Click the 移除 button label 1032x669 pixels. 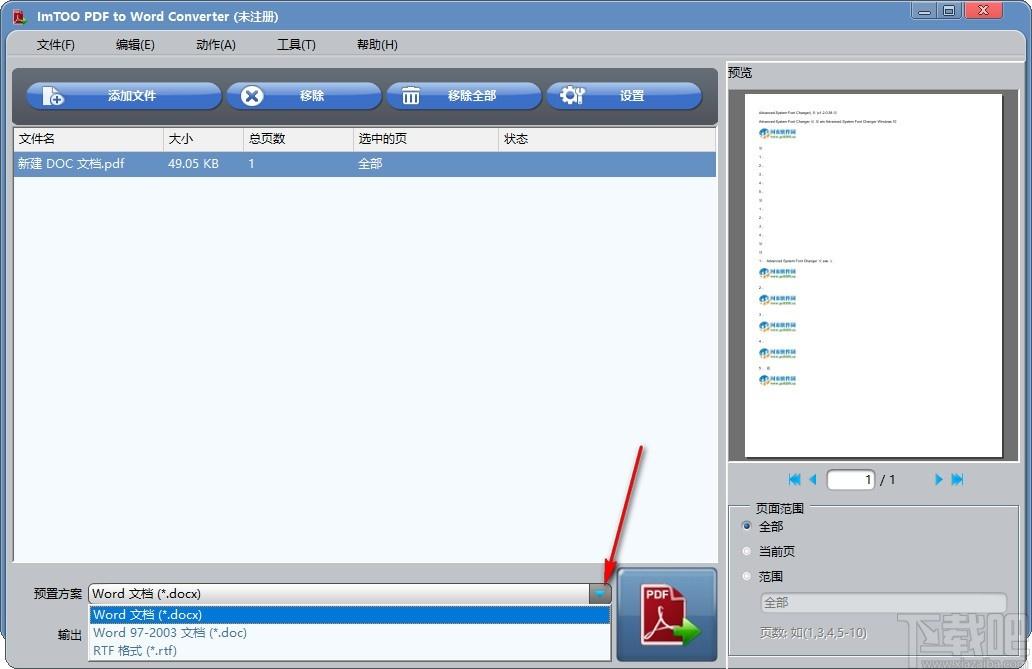click(312, 96)
